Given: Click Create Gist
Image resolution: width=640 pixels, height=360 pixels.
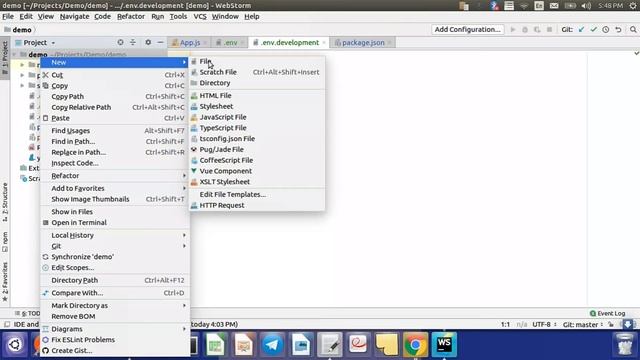Looking at the screenshot, I should pos(115,351).
